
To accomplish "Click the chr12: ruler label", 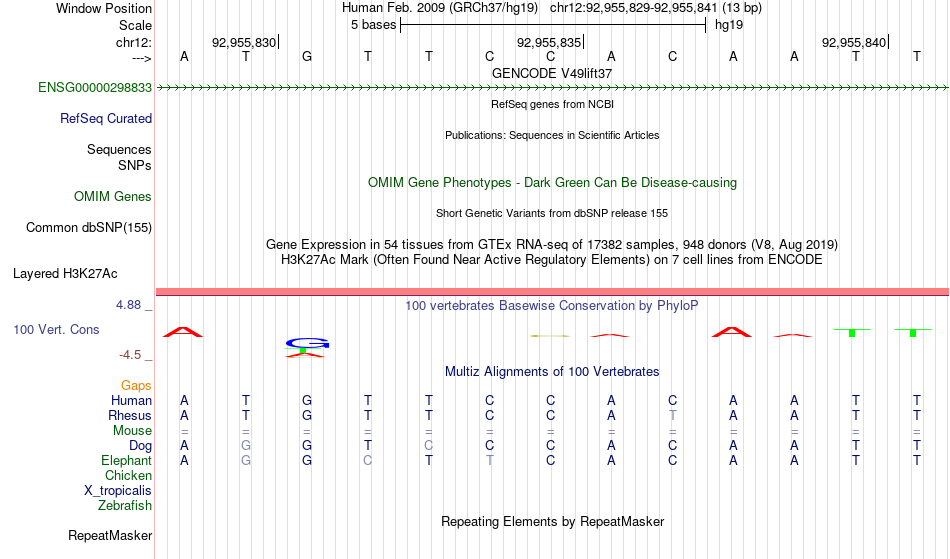I will [x=133, y=42].
